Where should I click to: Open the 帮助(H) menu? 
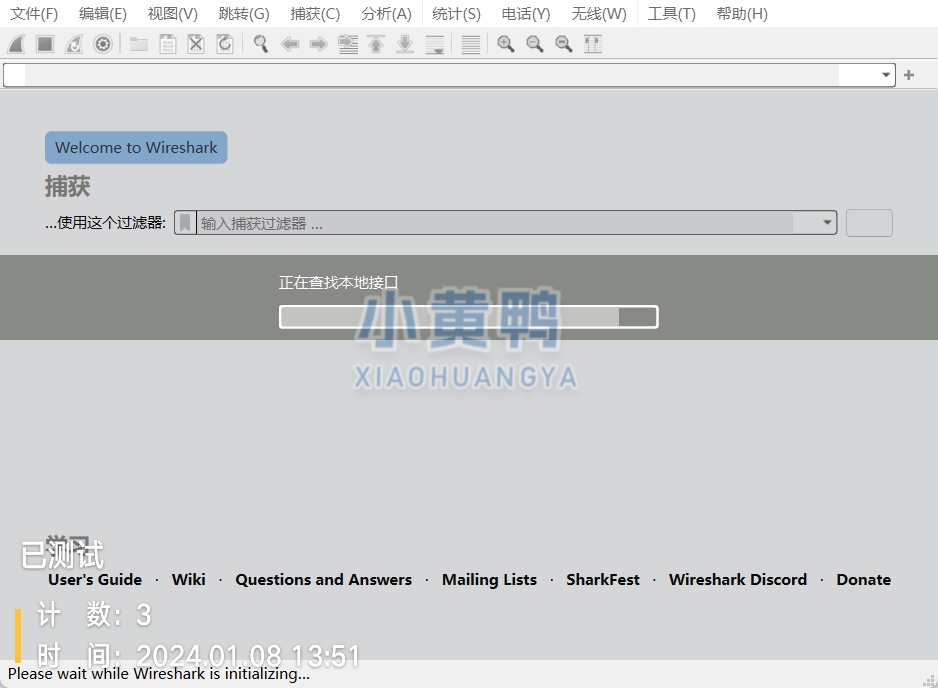[x=742, y=14]
